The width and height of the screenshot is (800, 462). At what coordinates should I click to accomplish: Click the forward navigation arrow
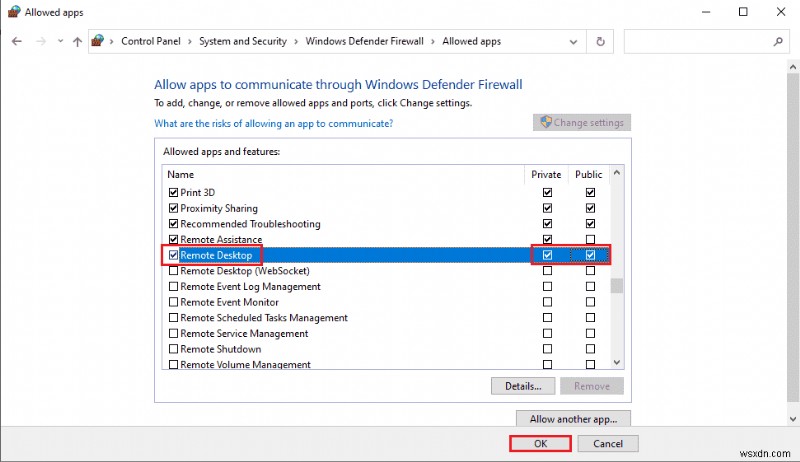tap(41, 42)
